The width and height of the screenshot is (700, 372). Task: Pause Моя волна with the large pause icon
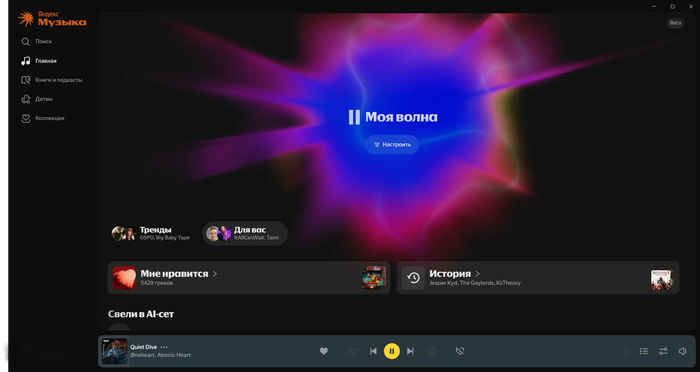tap(354, 117)
